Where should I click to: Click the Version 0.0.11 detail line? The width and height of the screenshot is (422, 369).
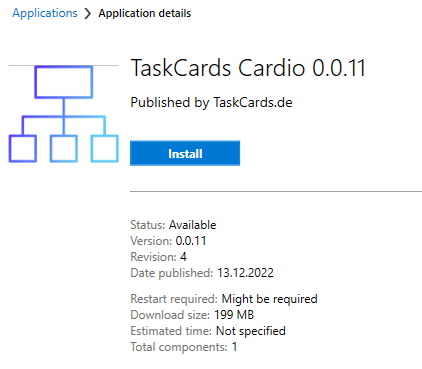(168, 241)
